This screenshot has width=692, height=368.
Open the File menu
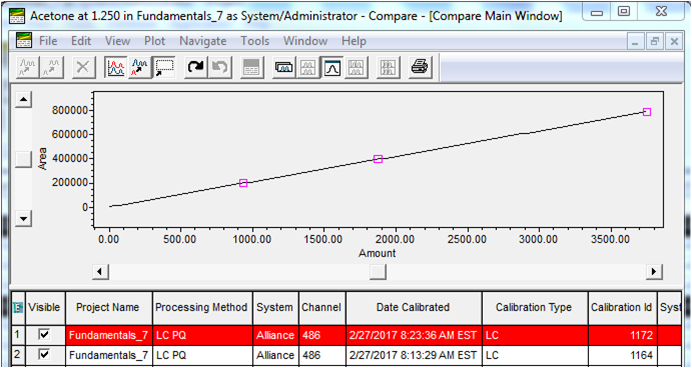48,41
